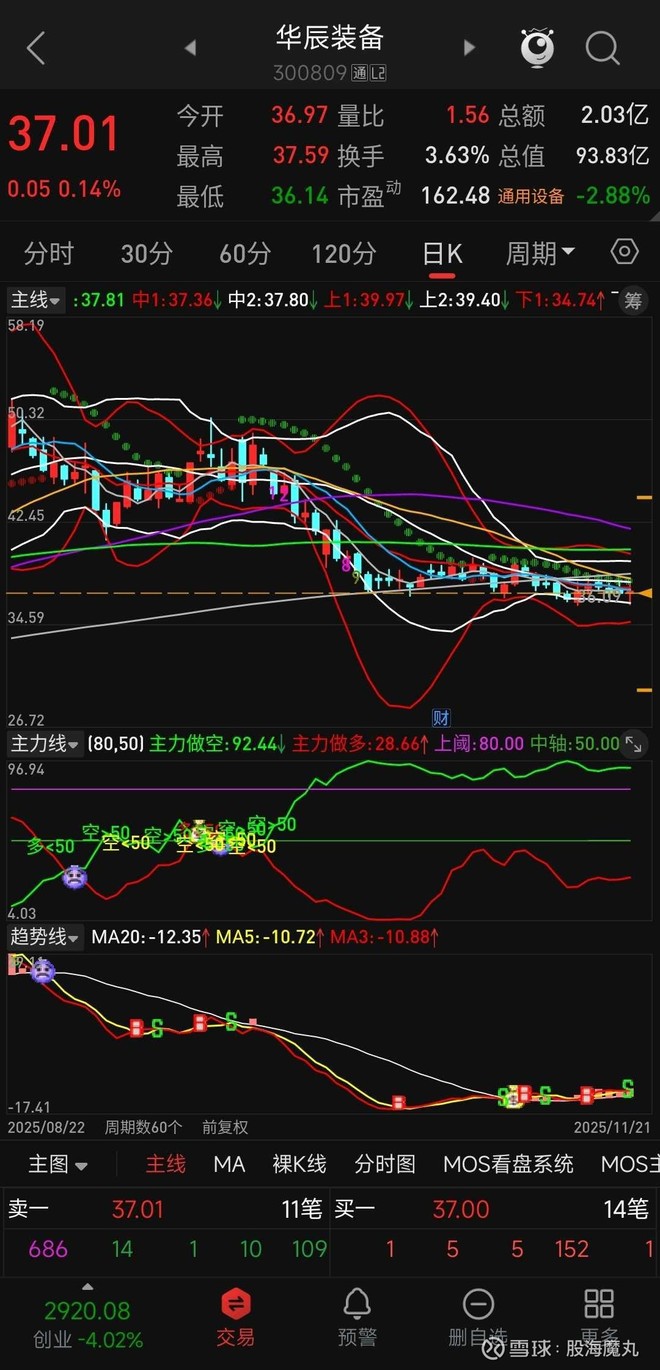Tap the 14笔 buy order count
The width and height of the screenshot is (660, 1370).
click(627, 1209)
